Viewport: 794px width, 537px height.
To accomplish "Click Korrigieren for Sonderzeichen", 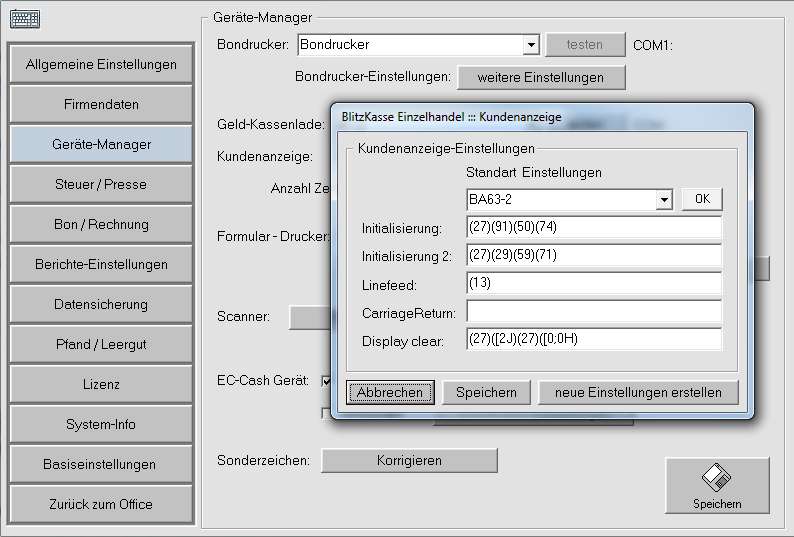I will pyautogui.click(x=409, y=461).
